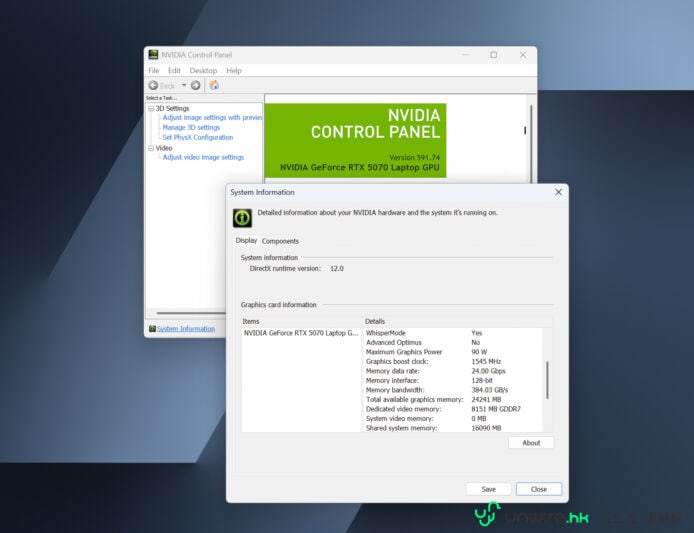Select the System video memory row
The image size is (694, 533).
tap(453, 419)
